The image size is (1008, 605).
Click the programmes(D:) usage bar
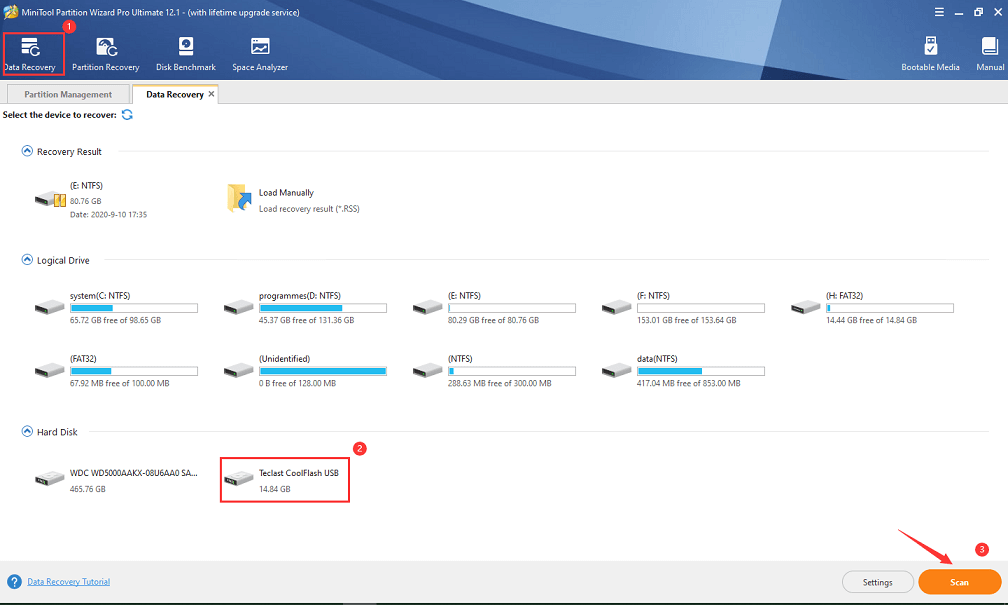point(323,309)
